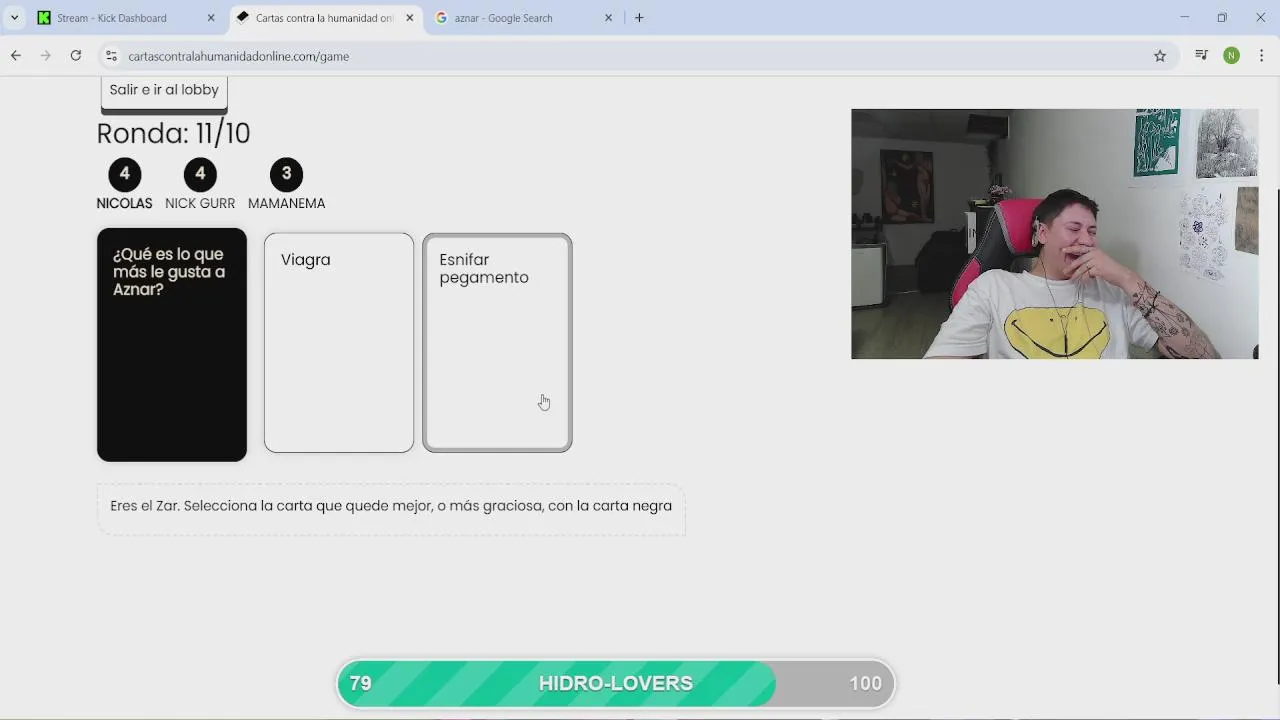Click the NICOLAS player name
The width and height of the screenshot is (1280, 720).
coord(124,203)
